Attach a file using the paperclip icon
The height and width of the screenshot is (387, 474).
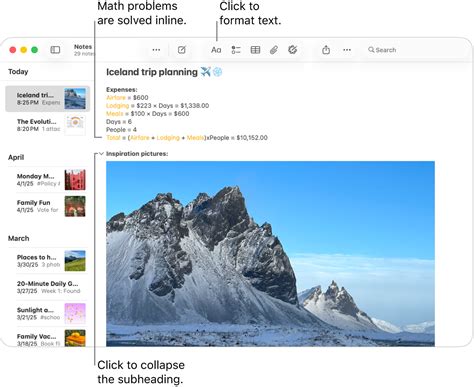pyautogui.click(x=274, y=50)
